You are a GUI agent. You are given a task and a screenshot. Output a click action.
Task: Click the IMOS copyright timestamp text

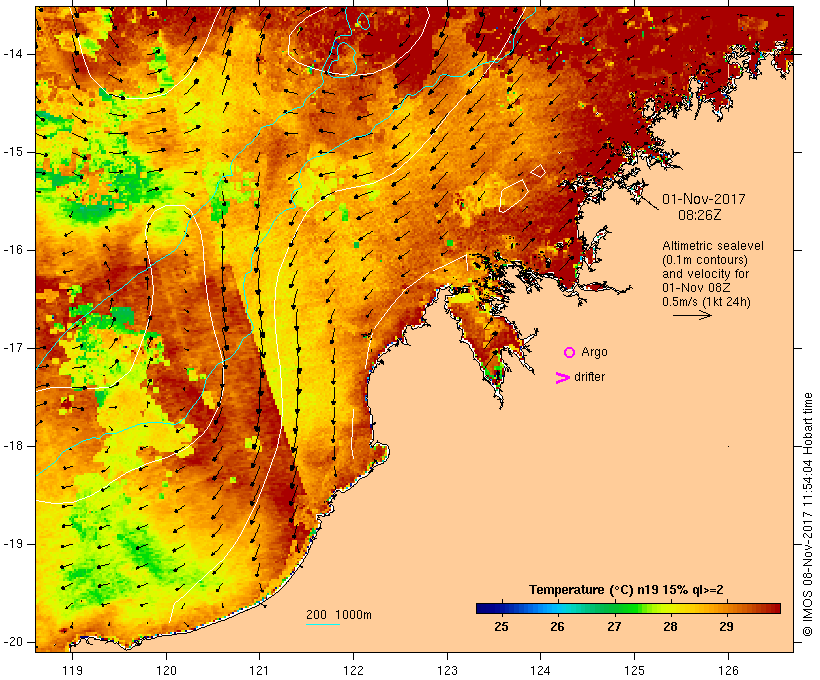808,515
